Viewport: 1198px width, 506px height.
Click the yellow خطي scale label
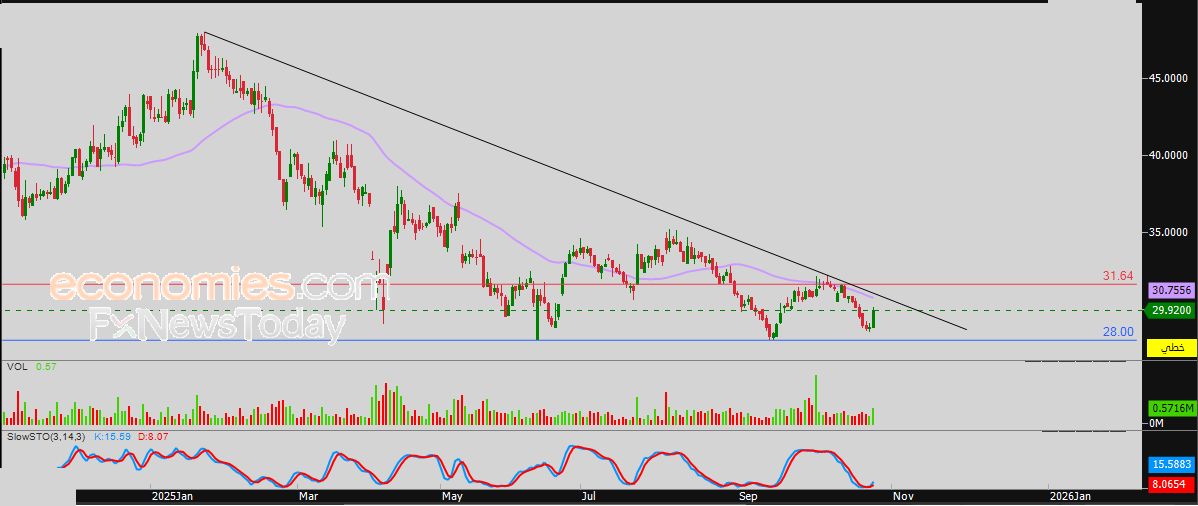(x=1170, y=348)
